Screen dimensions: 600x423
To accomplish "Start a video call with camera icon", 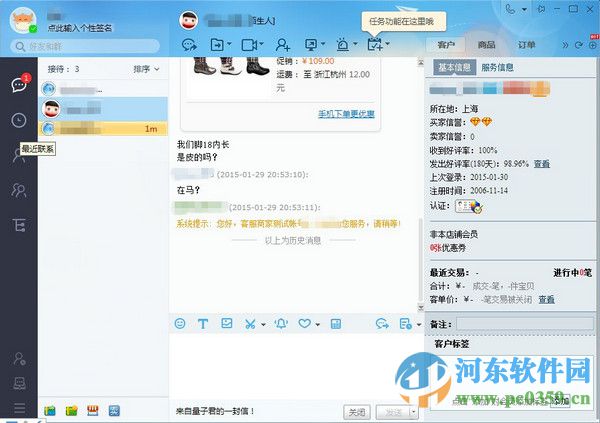I will point(249,45).
